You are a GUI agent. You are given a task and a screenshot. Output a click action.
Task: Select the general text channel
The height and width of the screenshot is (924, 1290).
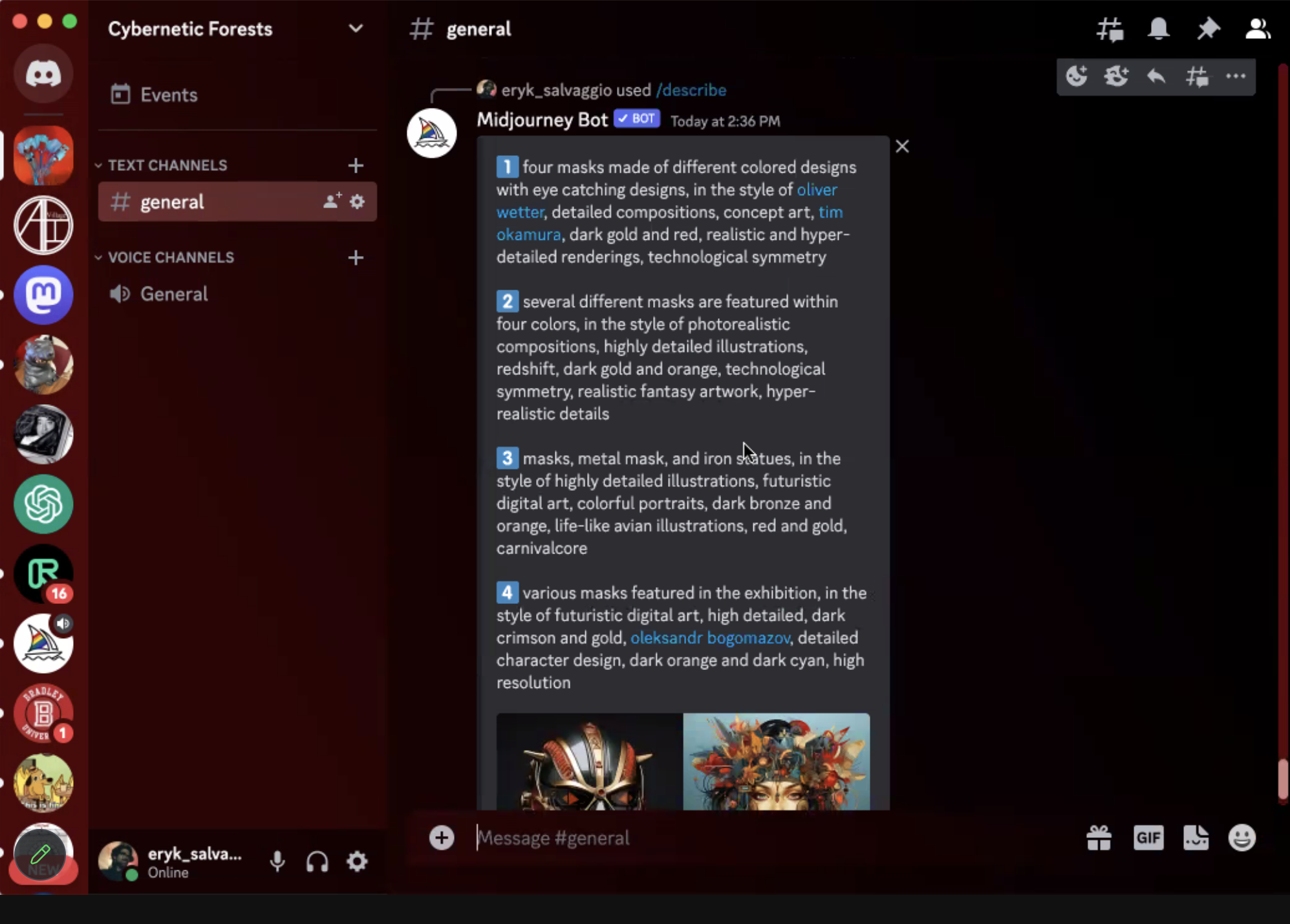tap(172, 202)
